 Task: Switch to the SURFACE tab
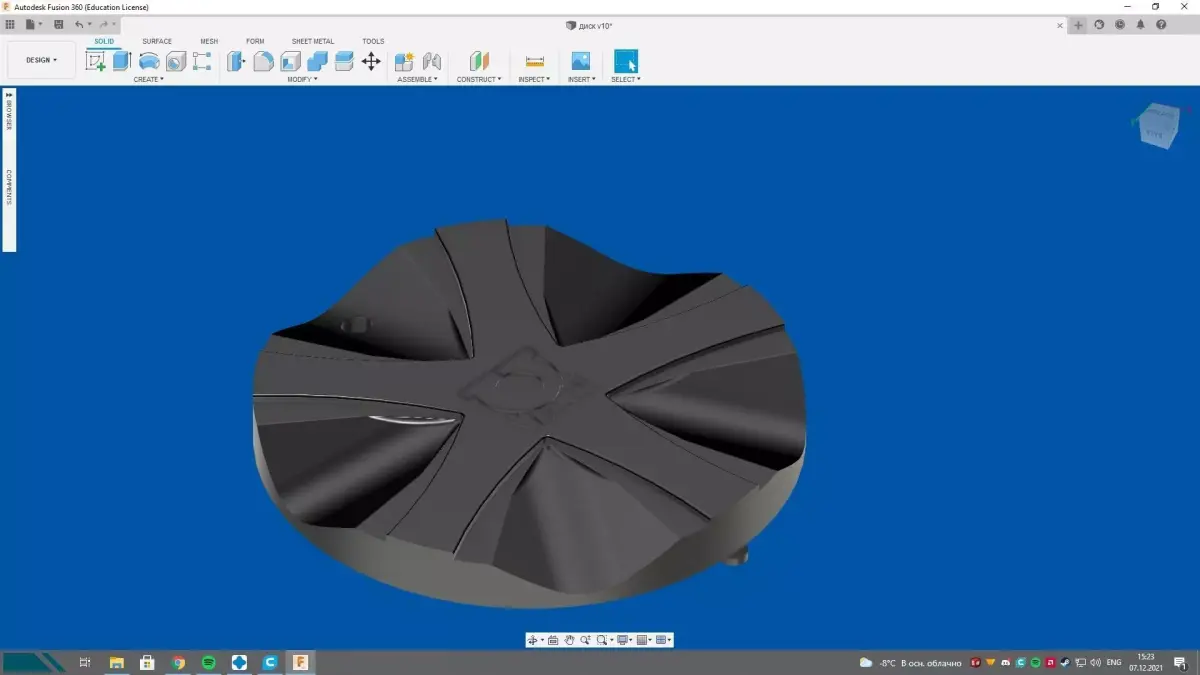pyautogui.click(x=157, y=41)
